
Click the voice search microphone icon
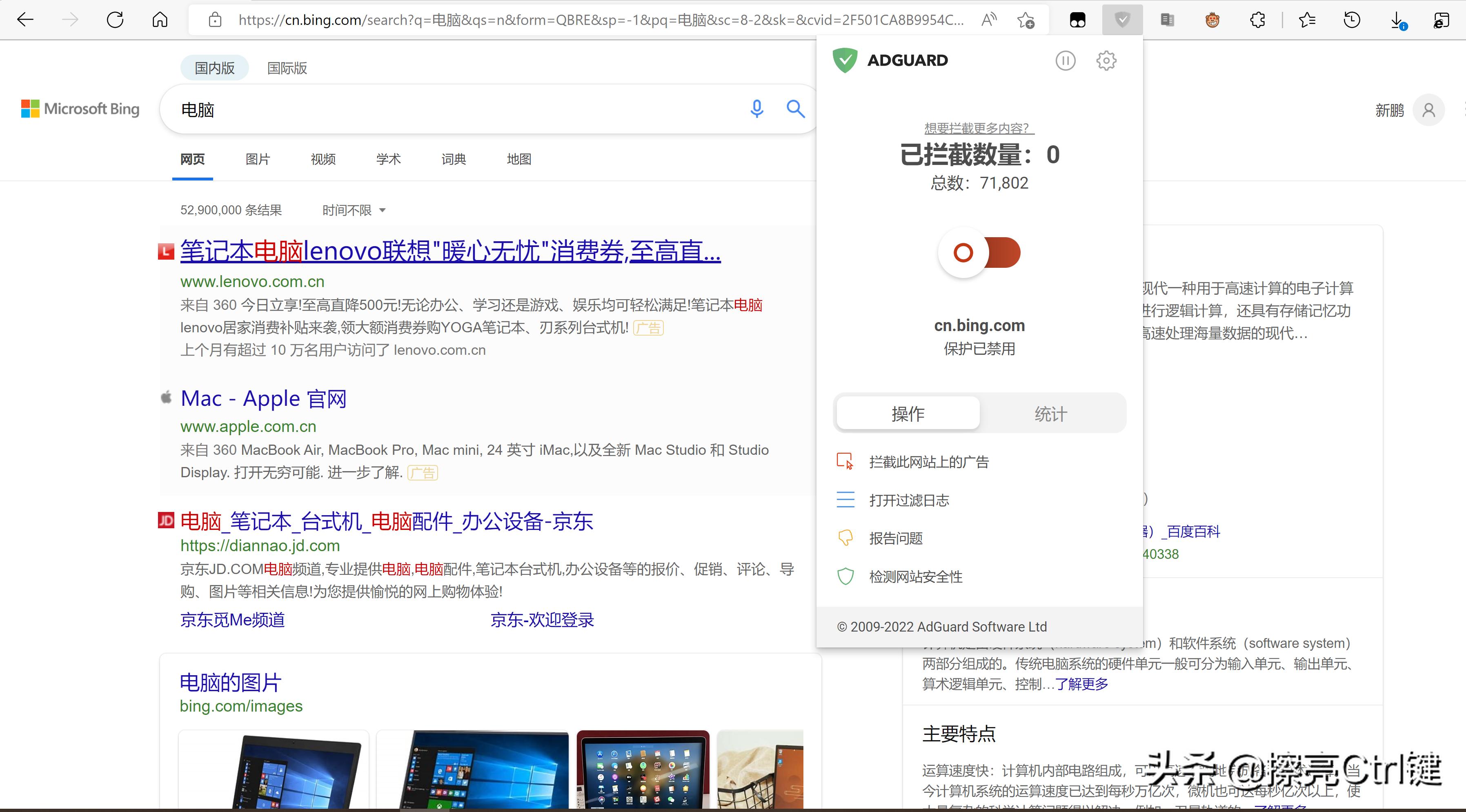[x=757, y=109]
